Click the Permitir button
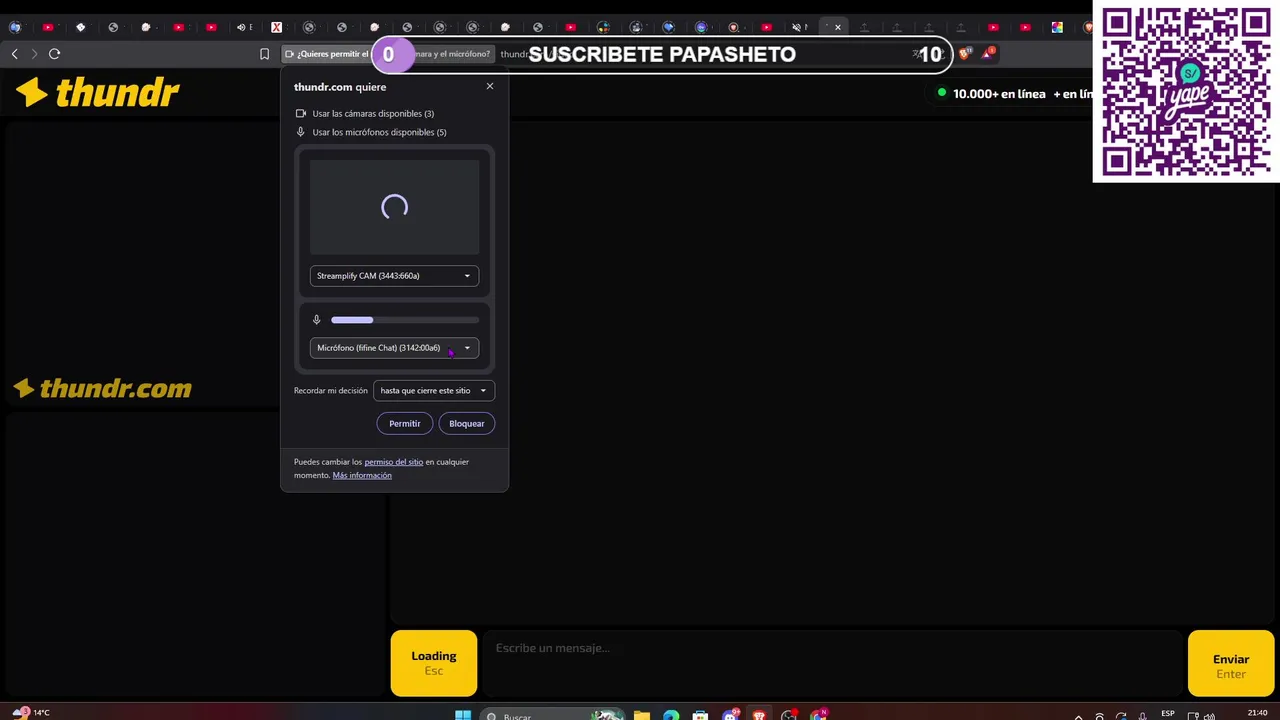Viewport: 1280px width, 720px height. [405, 424]
